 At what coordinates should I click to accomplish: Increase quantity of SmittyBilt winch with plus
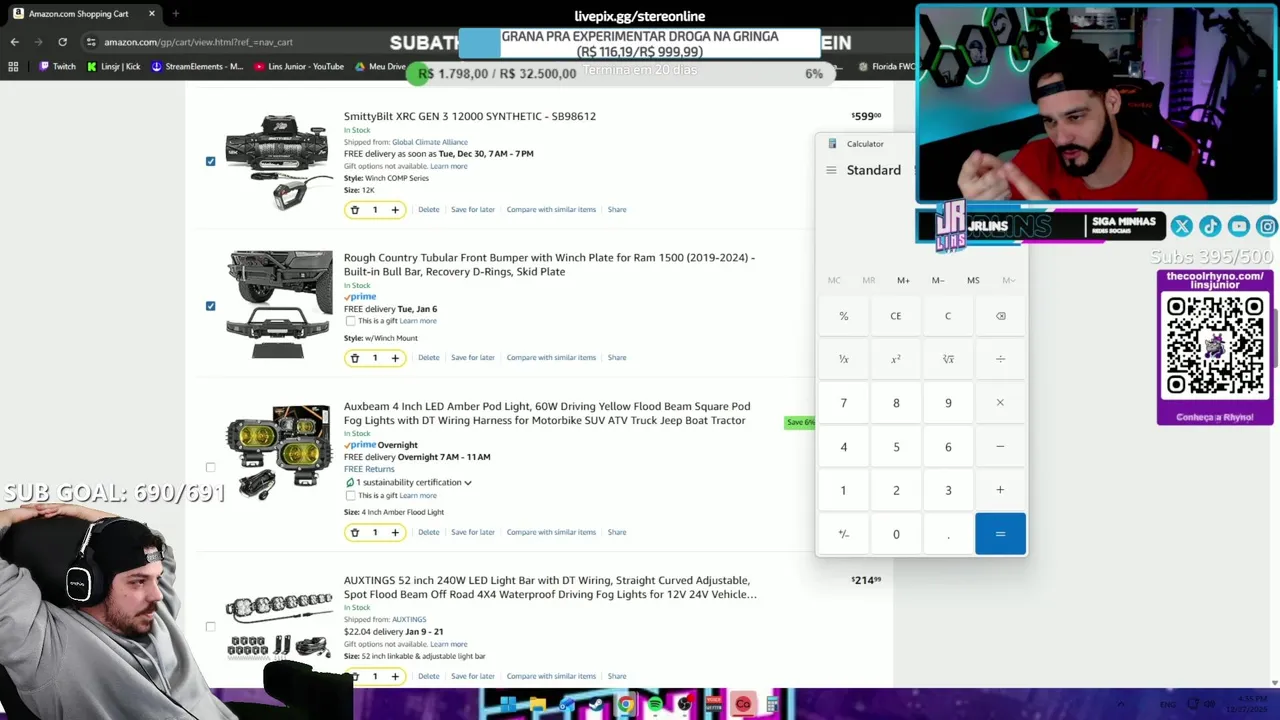[x=395, y=210]
